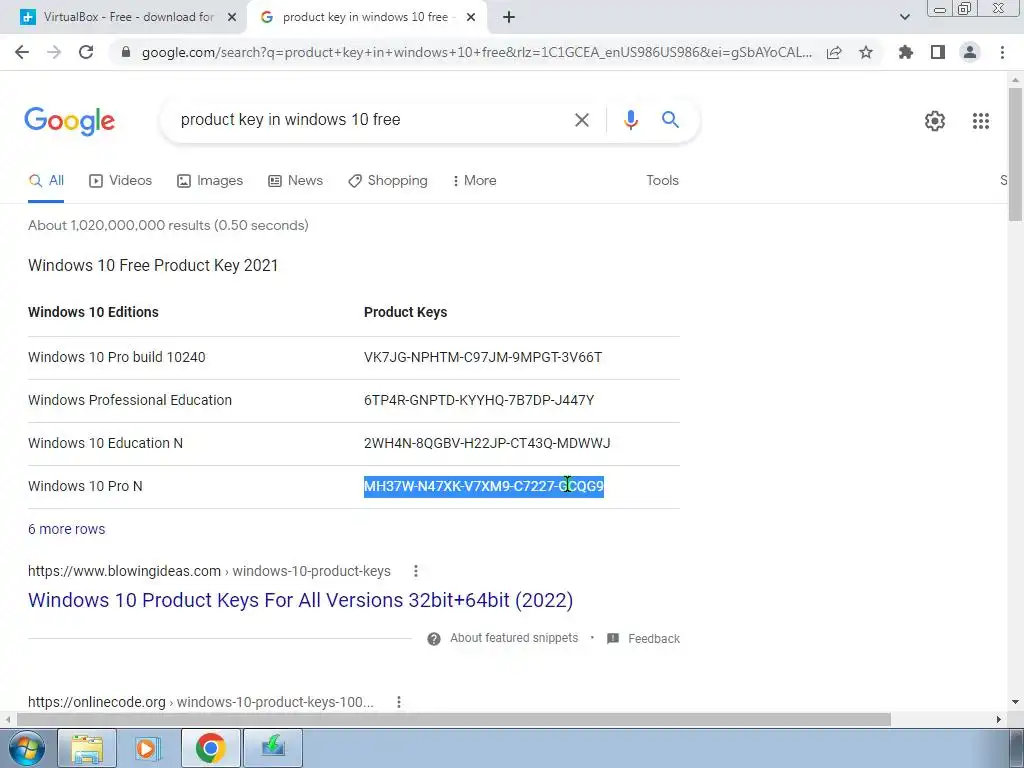Share this page via share icon
This screenshot has height=768, width=1024.
click(834, 52)
